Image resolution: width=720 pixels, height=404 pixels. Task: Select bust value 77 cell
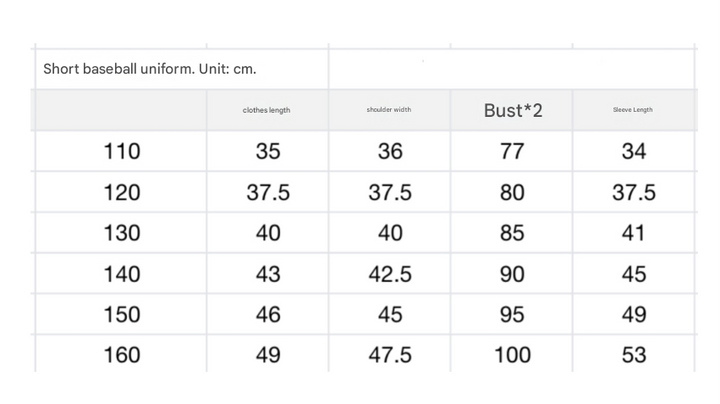click(x=512, y=152)
